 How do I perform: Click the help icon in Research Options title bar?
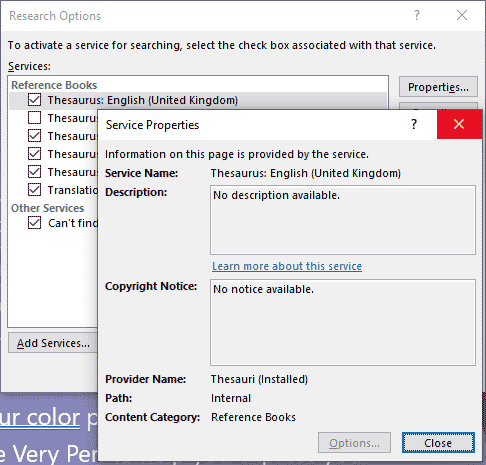coord(417,15)
